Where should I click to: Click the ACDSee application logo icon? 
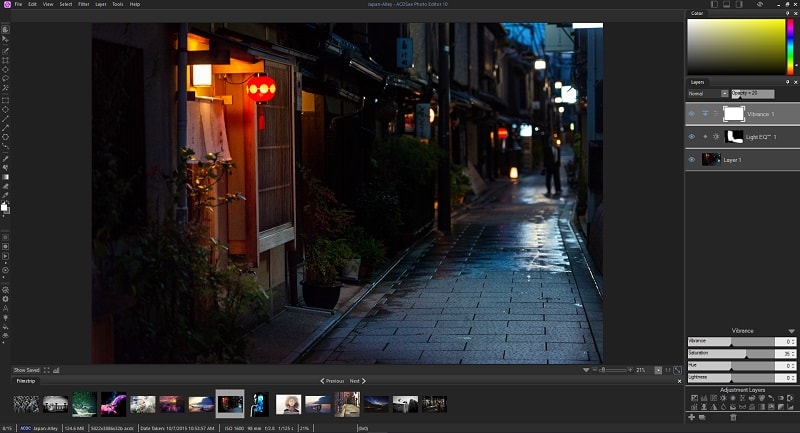click(x=7, y=4)
